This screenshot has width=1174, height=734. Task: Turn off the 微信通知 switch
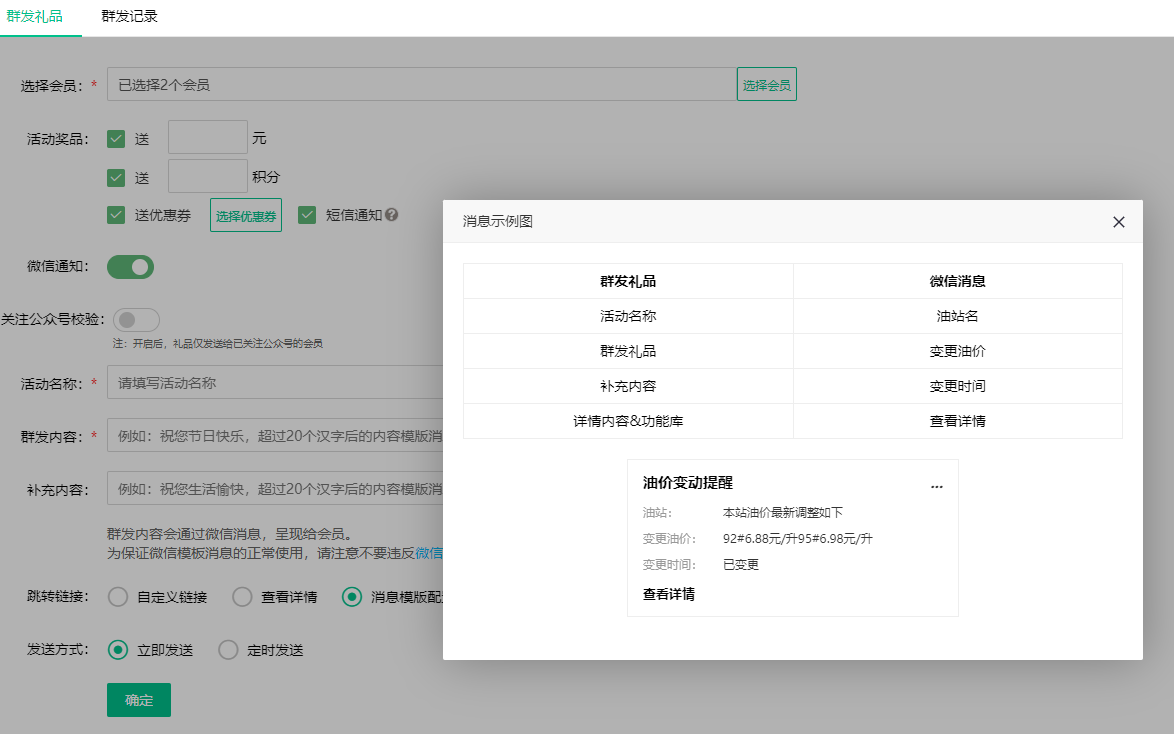(x=131, y=267)
